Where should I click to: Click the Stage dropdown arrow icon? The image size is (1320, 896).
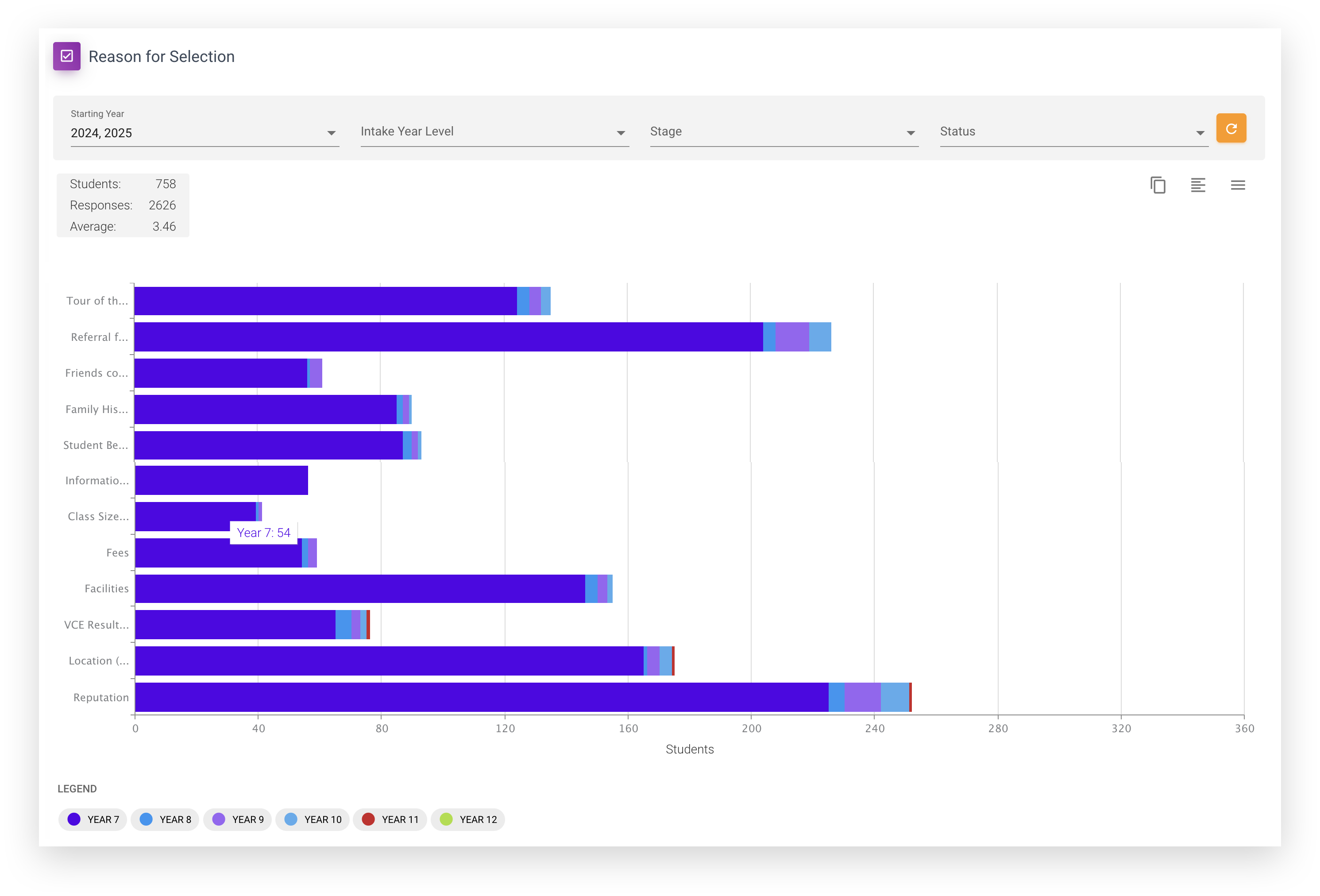pos(910,132)
